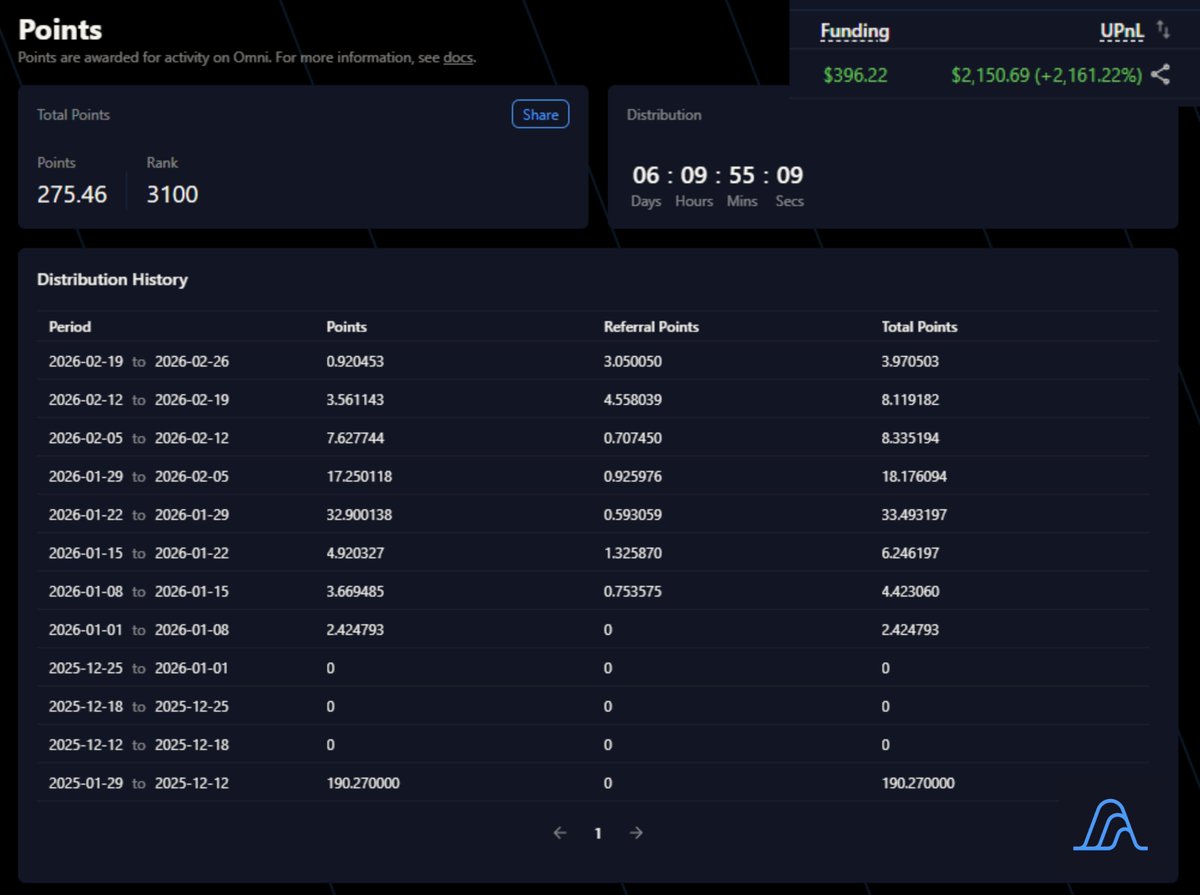Click total points value 4.423060

[x=910, y=591]
